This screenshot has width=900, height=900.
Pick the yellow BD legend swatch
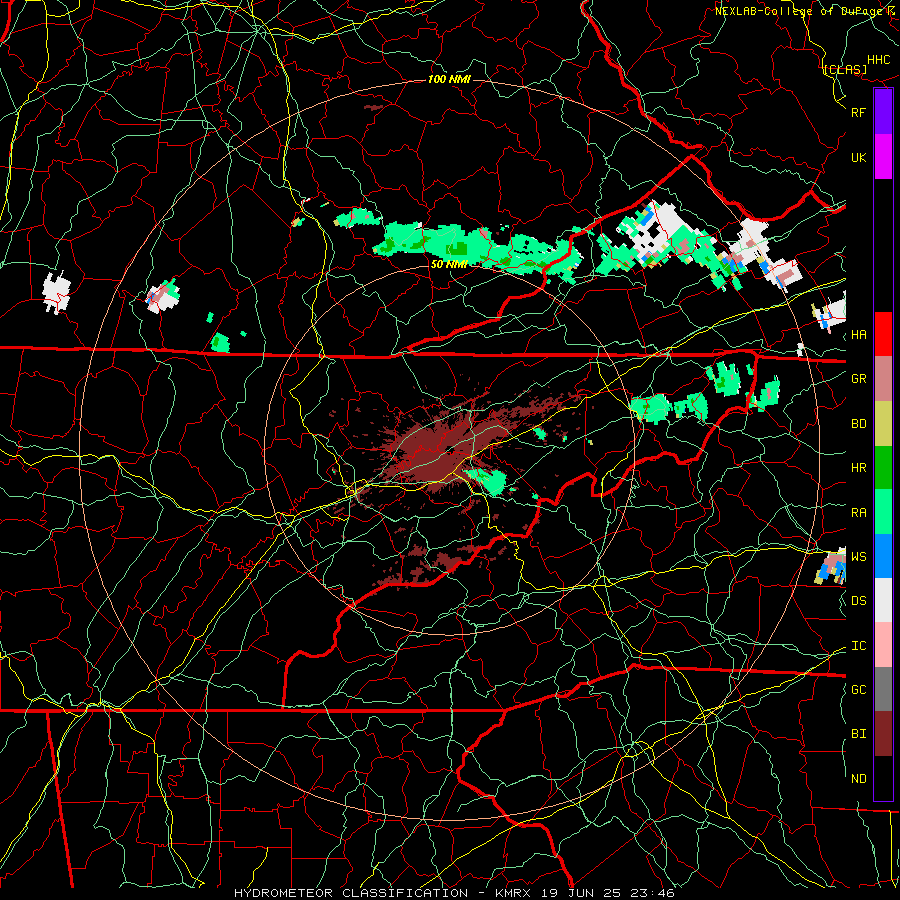[883, 424]
